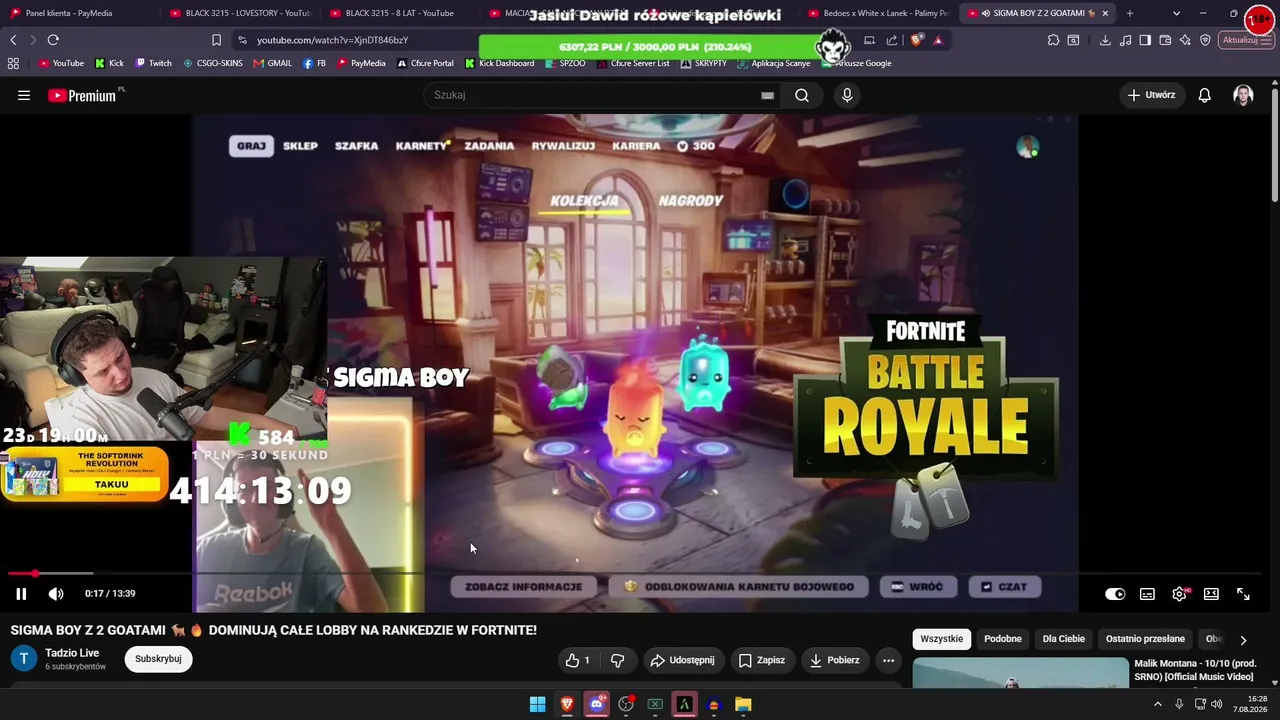The width and height of the screenshot is (1280, 720).
Task: Open a new browser tab
Action: (x=1130, y=13)
